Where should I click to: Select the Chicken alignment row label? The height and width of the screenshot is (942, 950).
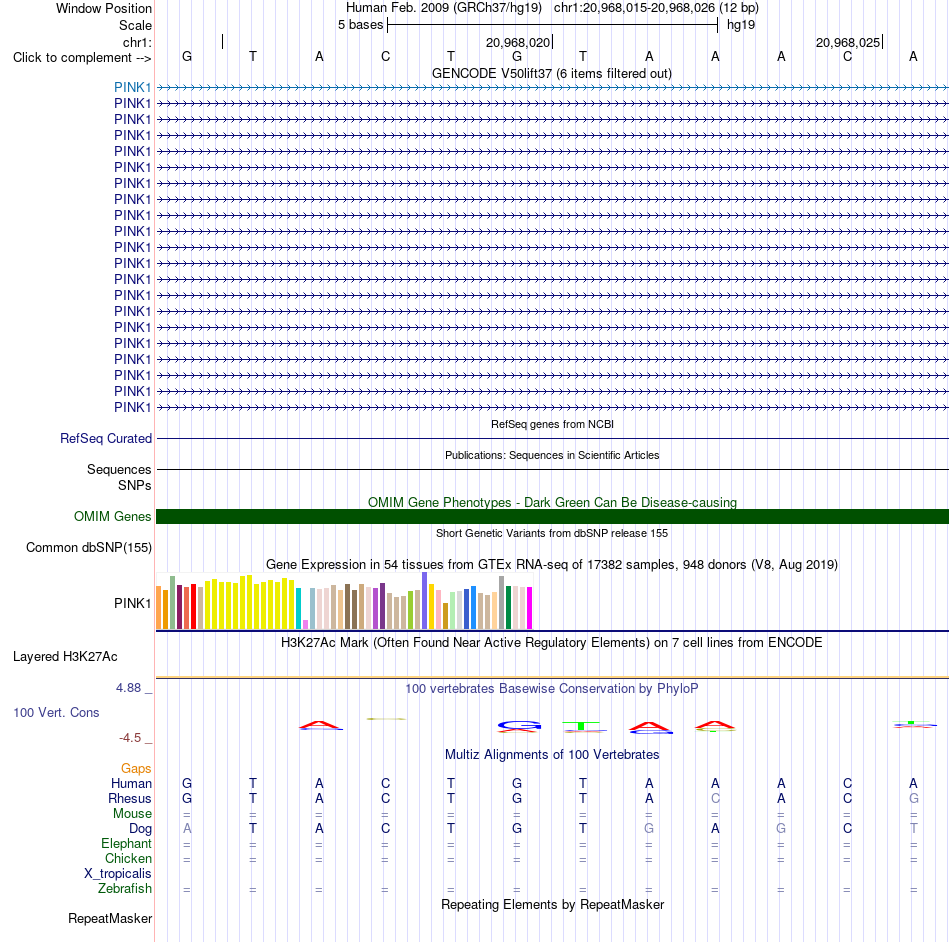click(128, 858)
